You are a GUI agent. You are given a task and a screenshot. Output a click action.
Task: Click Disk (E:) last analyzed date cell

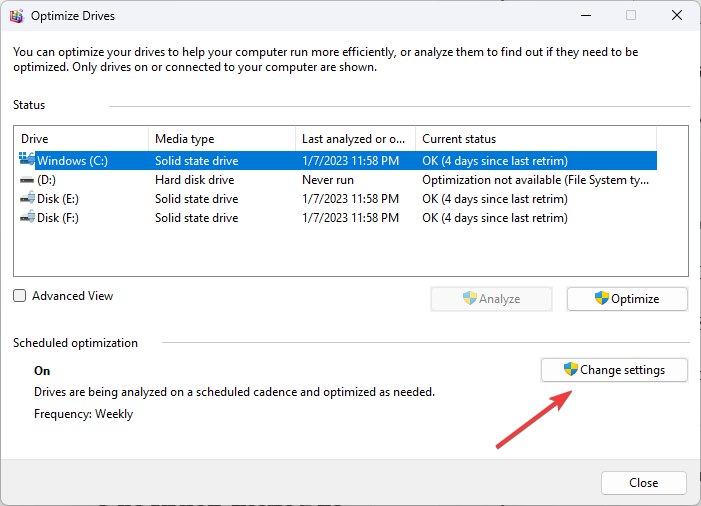pos(350,199)
